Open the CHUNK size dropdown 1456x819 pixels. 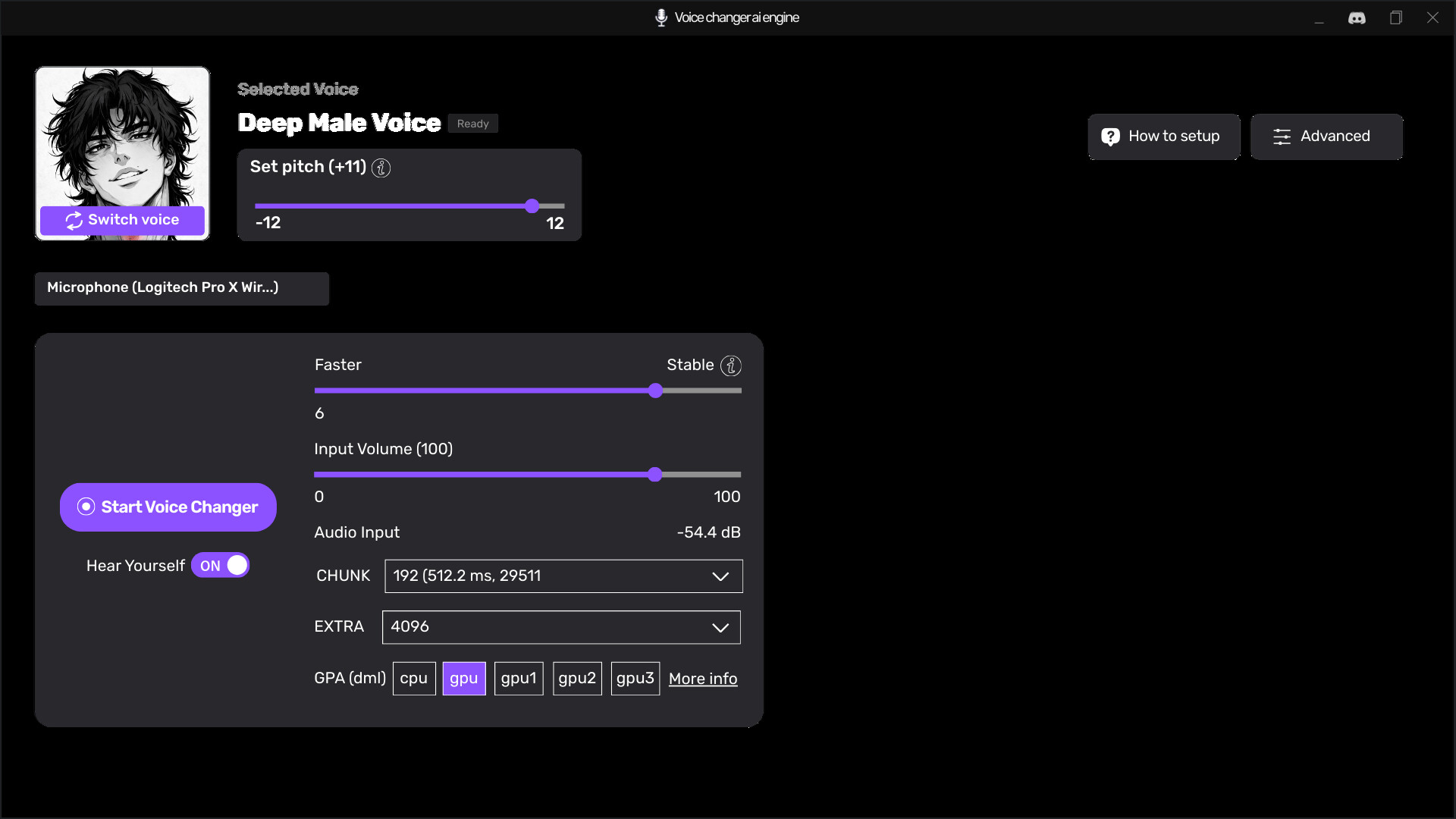[x=563, y=576]
